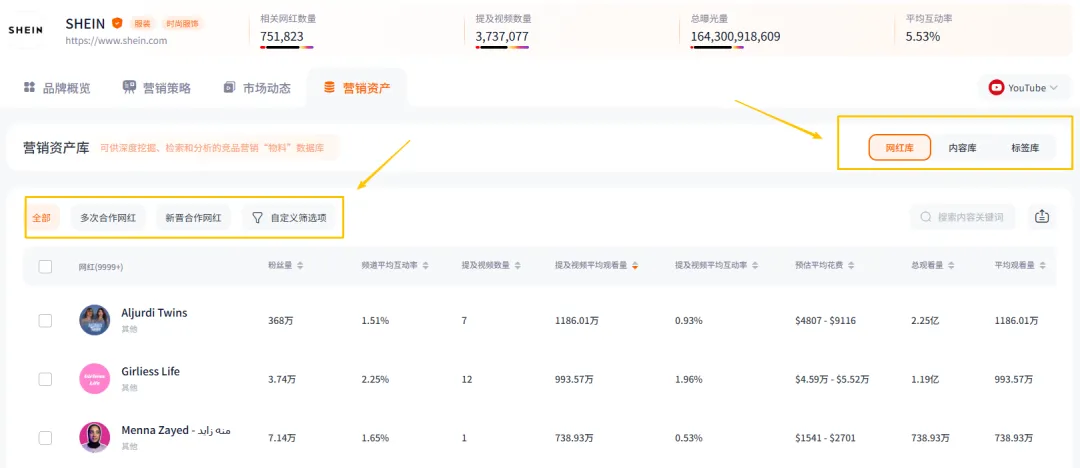Viewport: 1080px width, 468px height.
Task: Click the orange verified badge next to SHEIN
Action: click(117, 23)
